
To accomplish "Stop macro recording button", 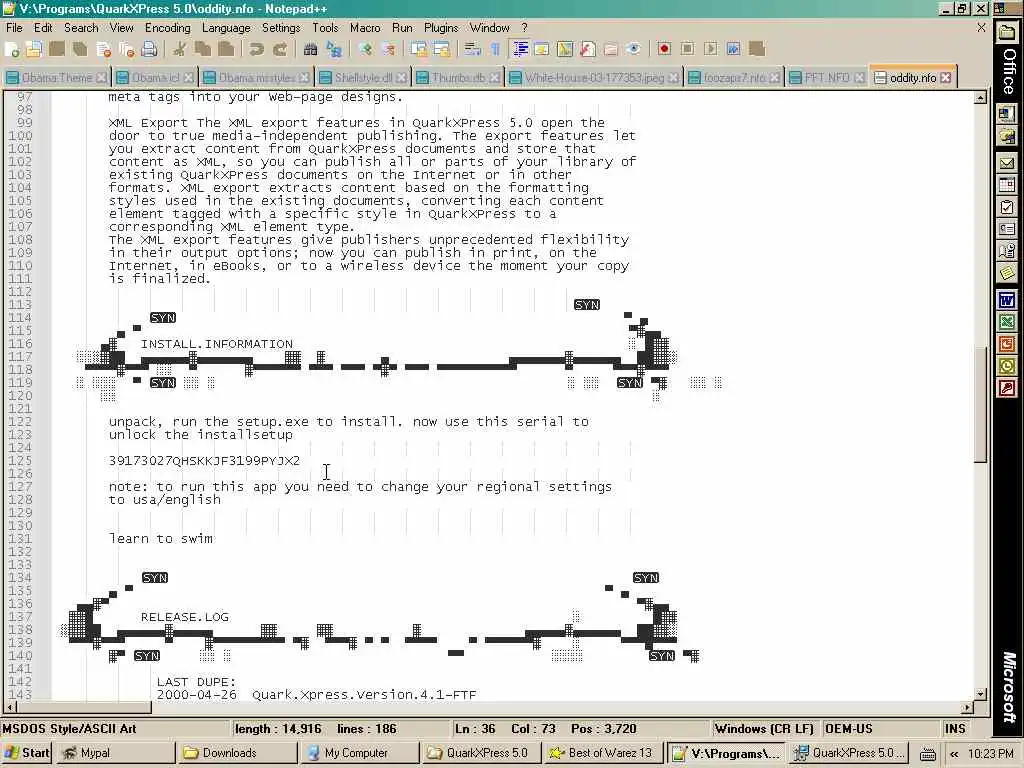I will click(x=687, y=50).
